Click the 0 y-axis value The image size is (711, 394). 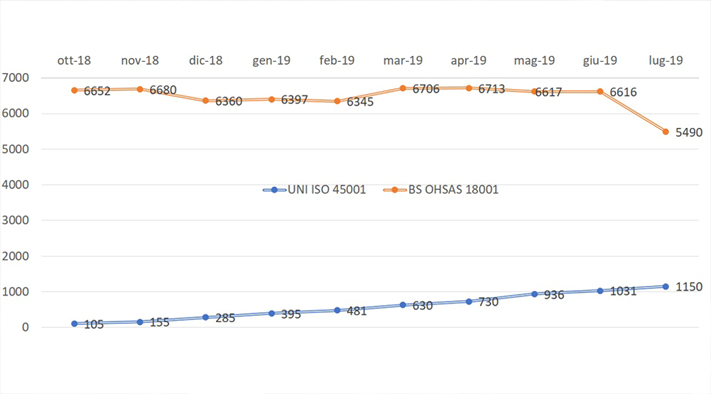pos(25,327)
